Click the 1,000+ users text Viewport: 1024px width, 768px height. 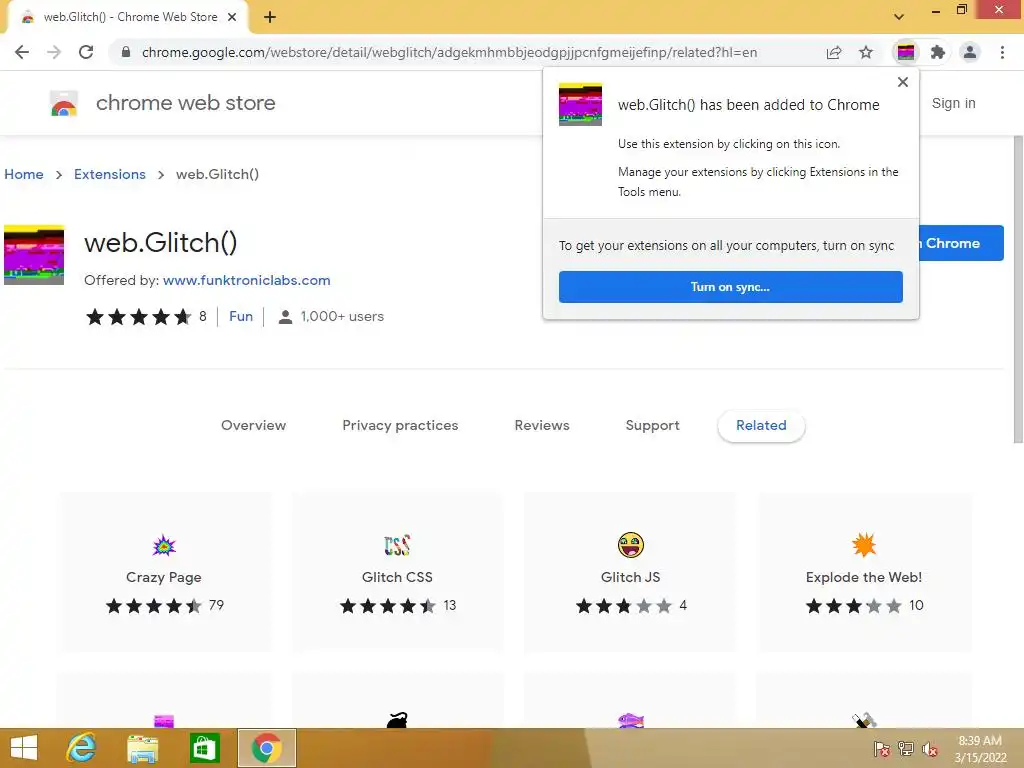click(x=342, y=316)
